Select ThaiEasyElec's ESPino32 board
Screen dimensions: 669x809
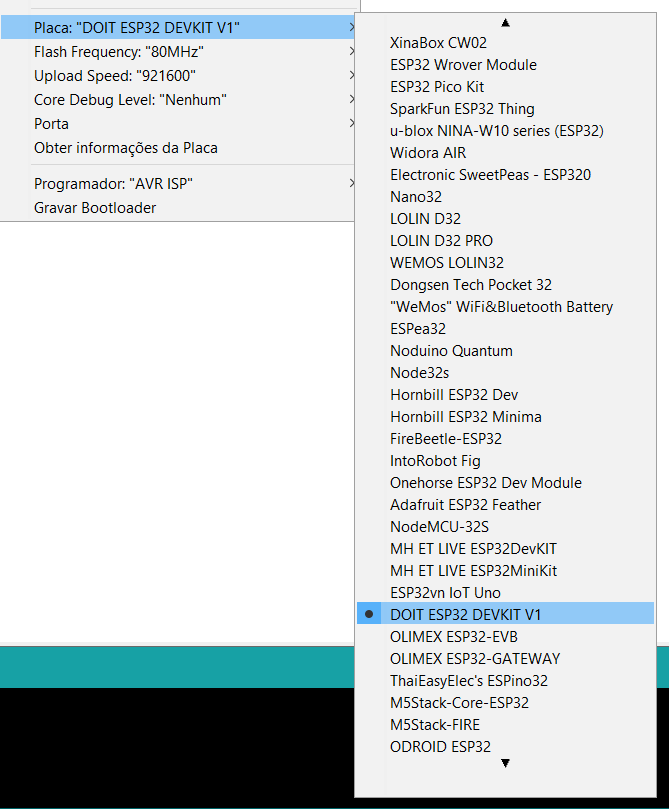coord(505,681)
